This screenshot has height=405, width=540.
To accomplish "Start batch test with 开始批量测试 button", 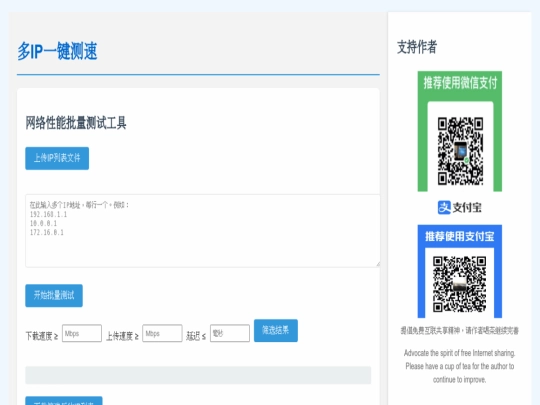I will point(54,295).
